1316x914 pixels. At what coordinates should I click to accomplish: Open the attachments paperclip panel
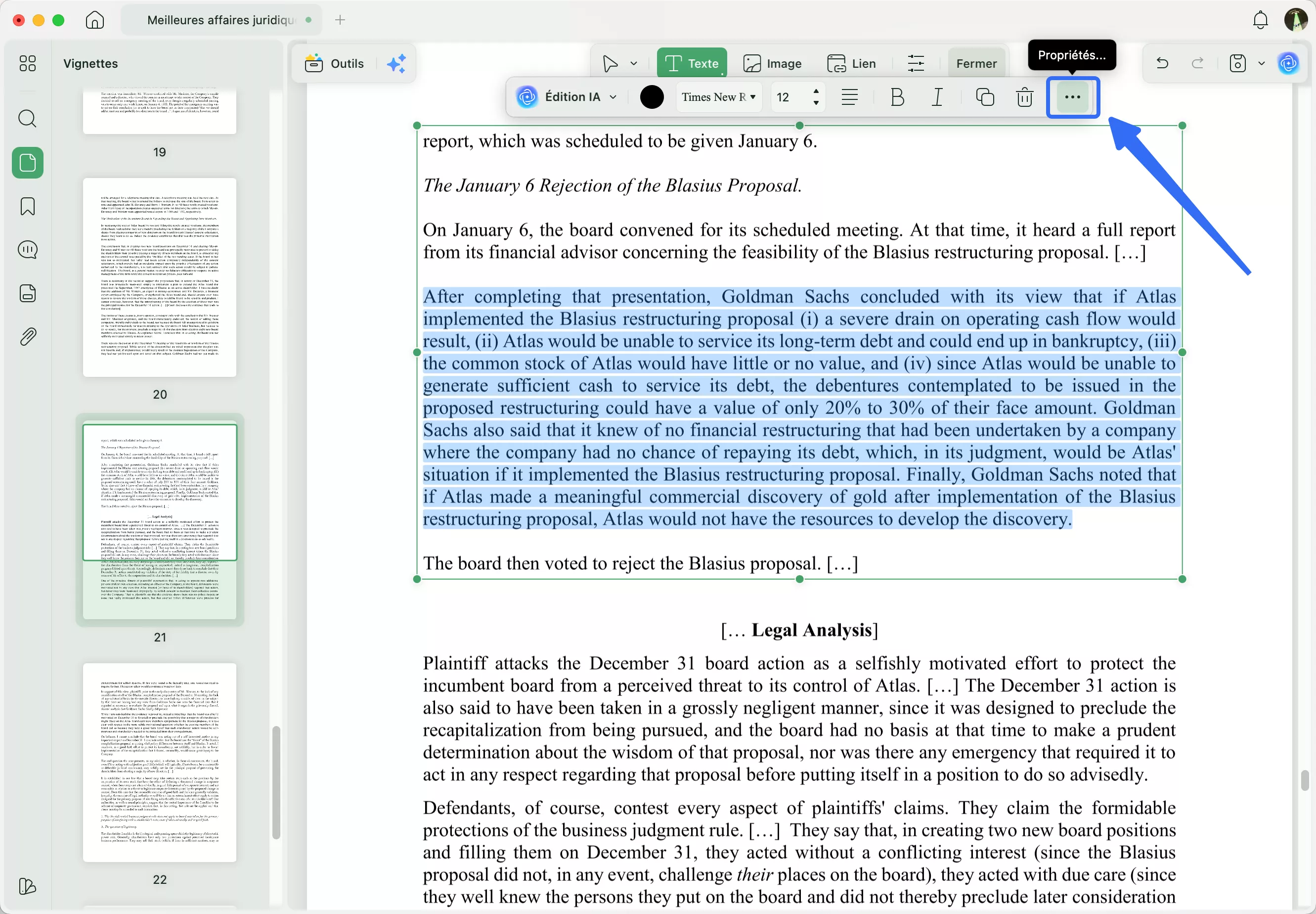tap(27, 337)
